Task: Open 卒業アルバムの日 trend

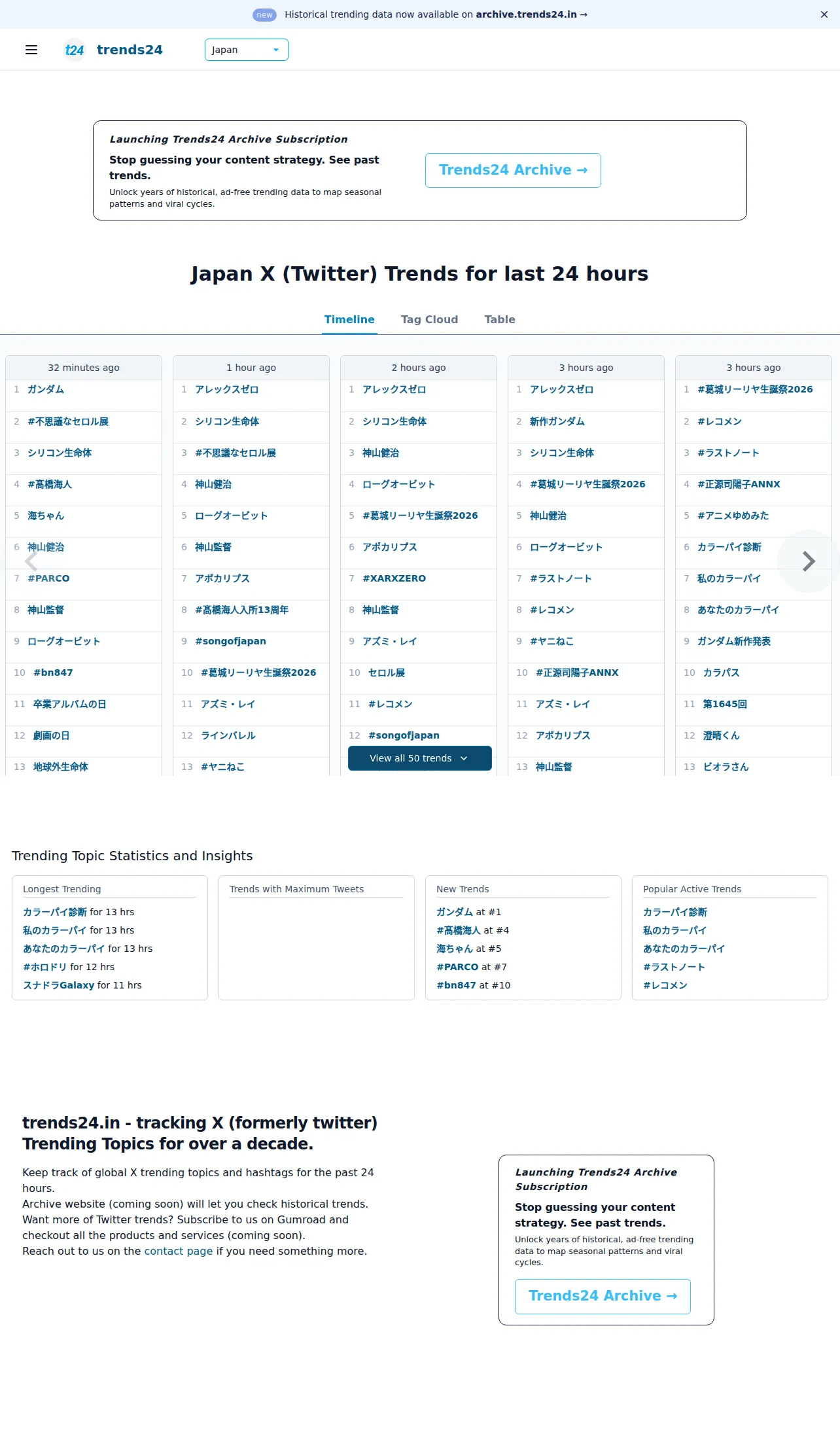Action: (69, 705)
